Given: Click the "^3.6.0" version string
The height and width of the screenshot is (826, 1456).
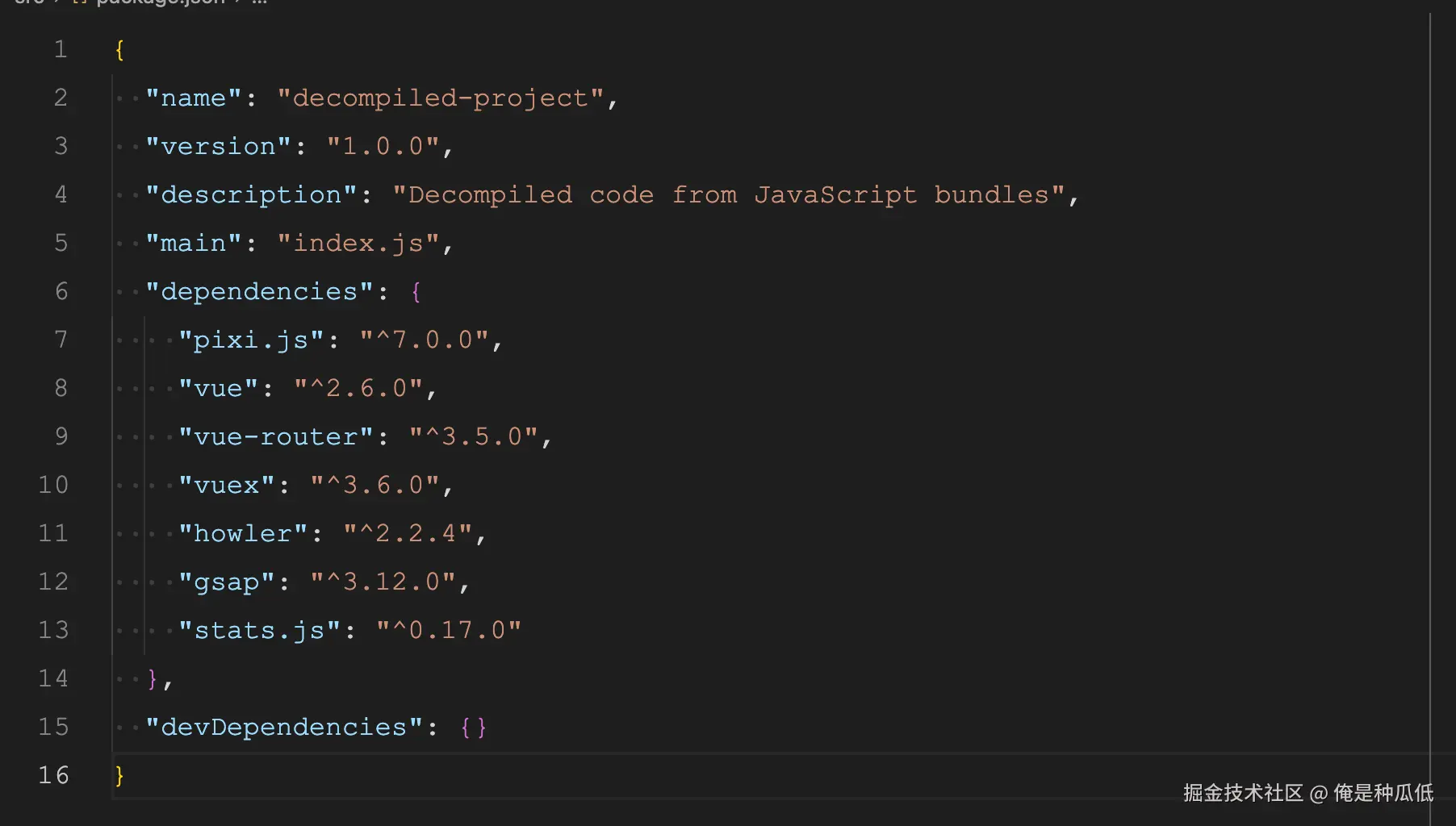Looking at the screenshot, I should point(375,486).
